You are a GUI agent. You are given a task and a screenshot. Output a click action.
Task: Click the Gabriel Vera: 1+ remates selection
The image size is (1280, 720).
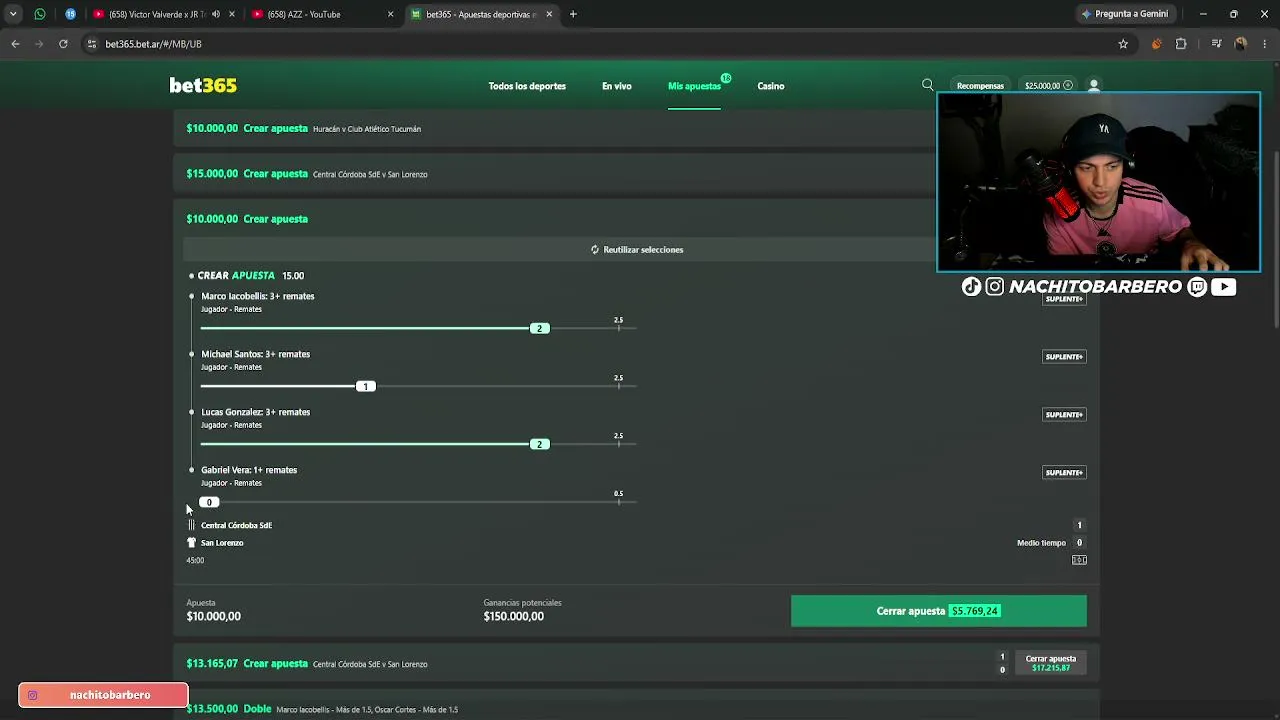(x=249, y=470)
